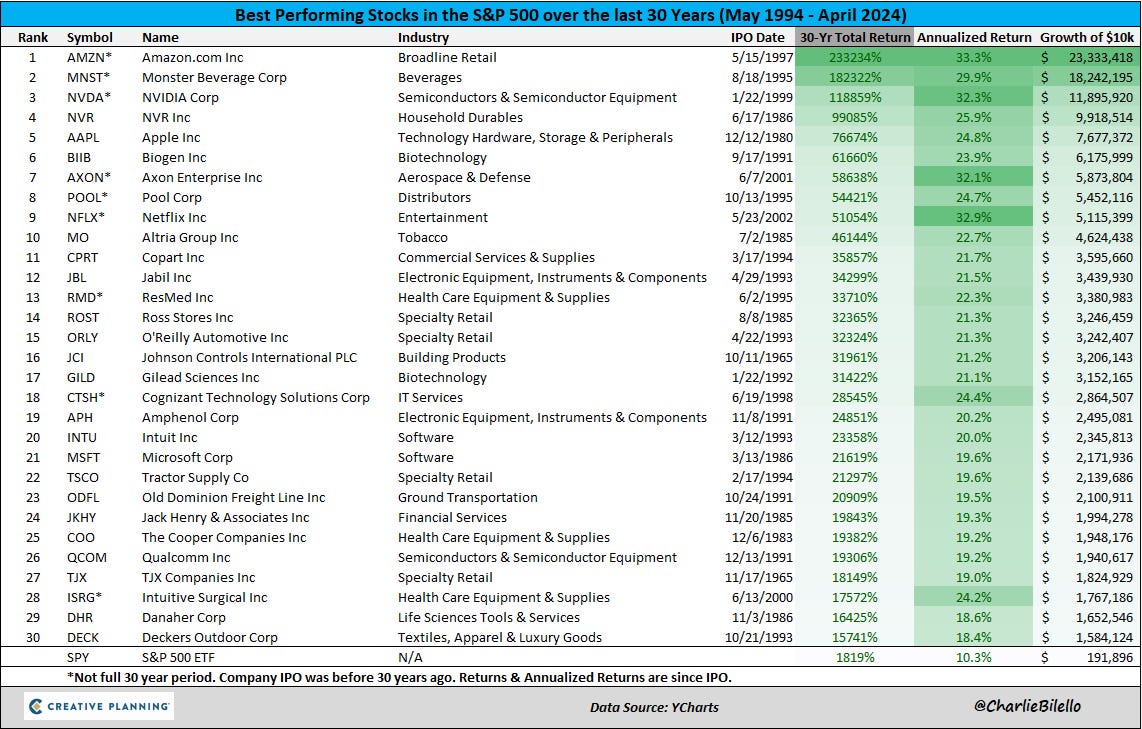Click the footnote about not full 30 year period
This screenshot has height=729, width=1142.
point(398,677)
